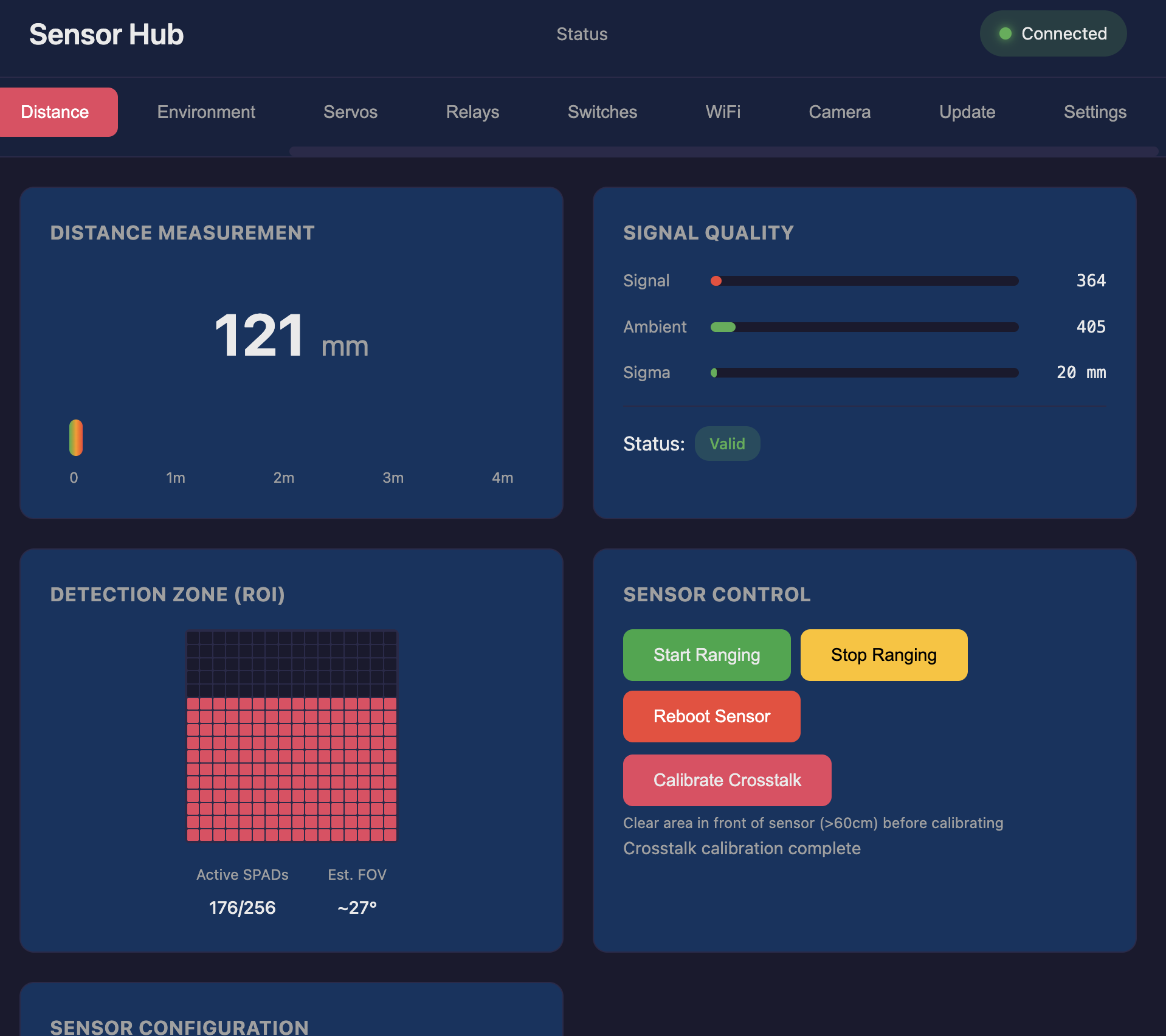
Task: Select the active Distance tab
Action: tap(55, 112)
